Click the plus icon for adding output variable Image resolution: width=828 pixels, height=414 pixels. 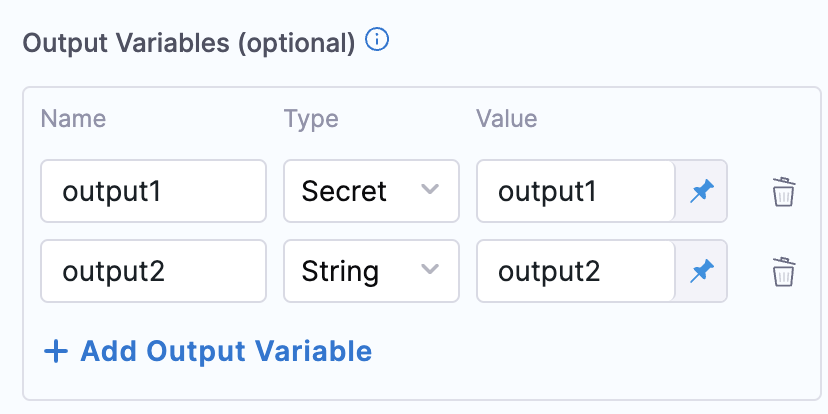coord(56,351)
